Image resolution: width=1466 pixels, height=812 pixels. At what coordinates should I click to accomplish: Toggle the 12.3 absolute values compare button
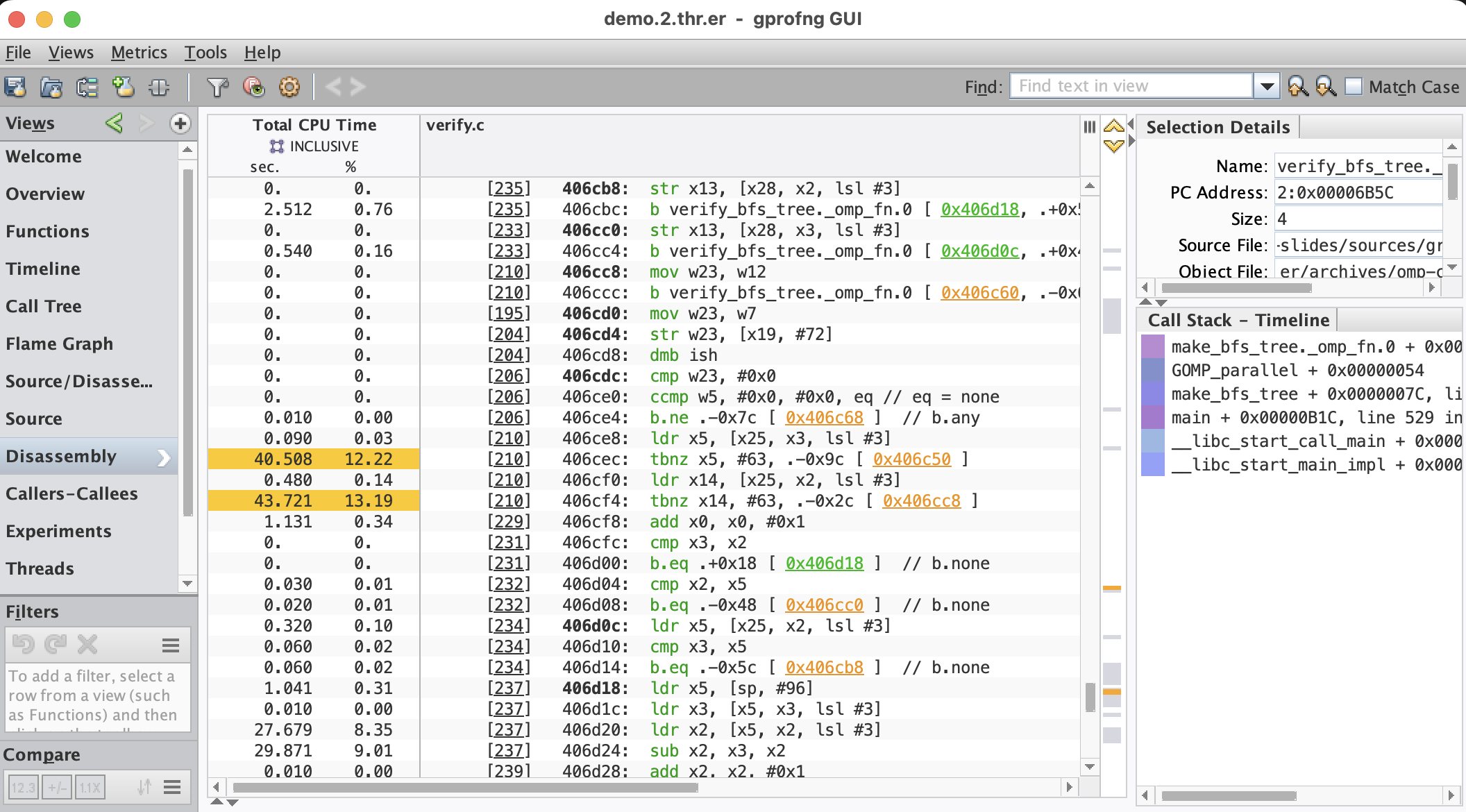(x=23, y=787)
